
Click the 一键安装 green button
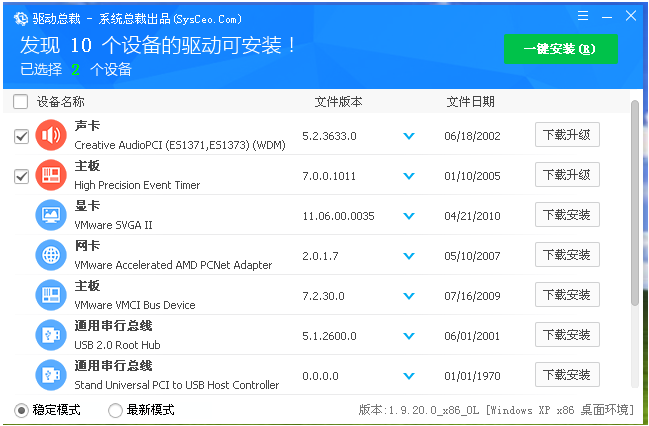point(561,49)
